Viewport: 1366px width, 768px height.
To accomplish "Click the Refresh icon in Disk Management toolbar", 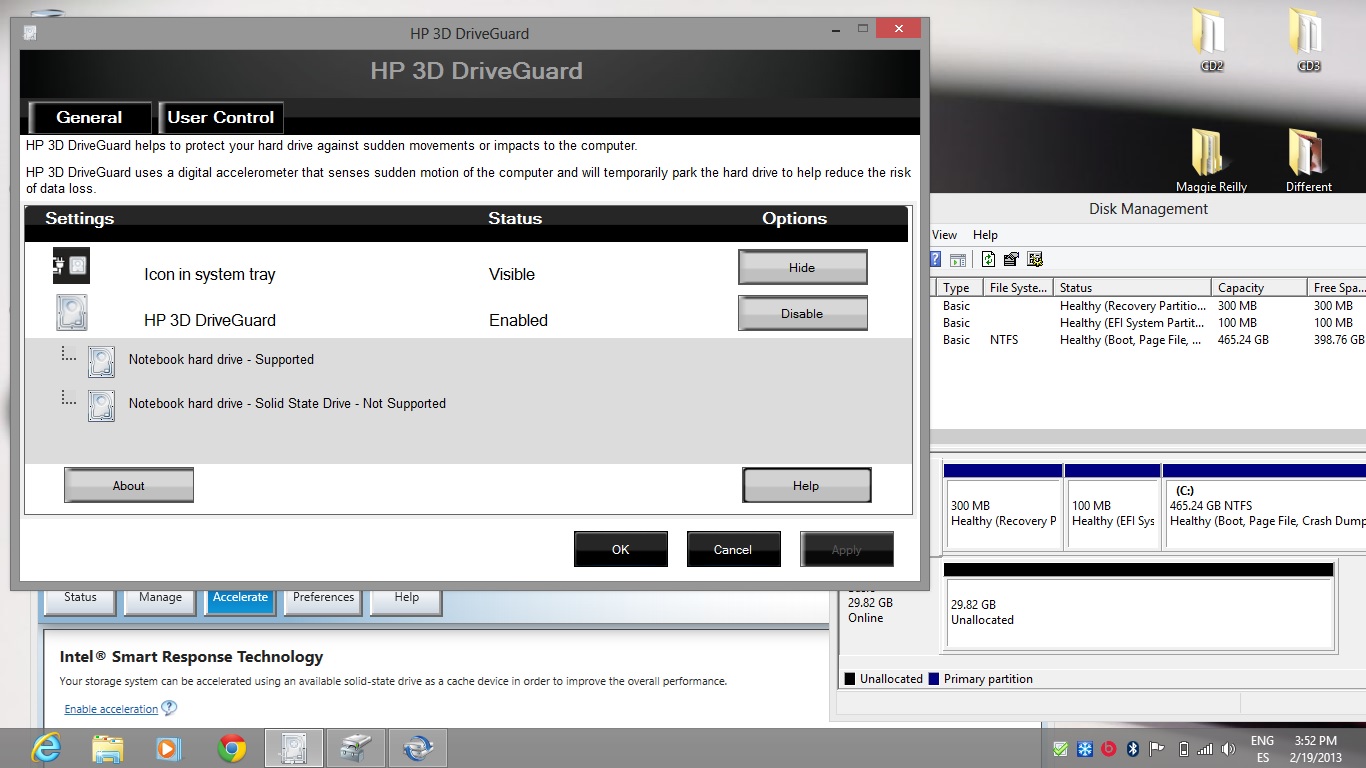I will tap(988, 260).
